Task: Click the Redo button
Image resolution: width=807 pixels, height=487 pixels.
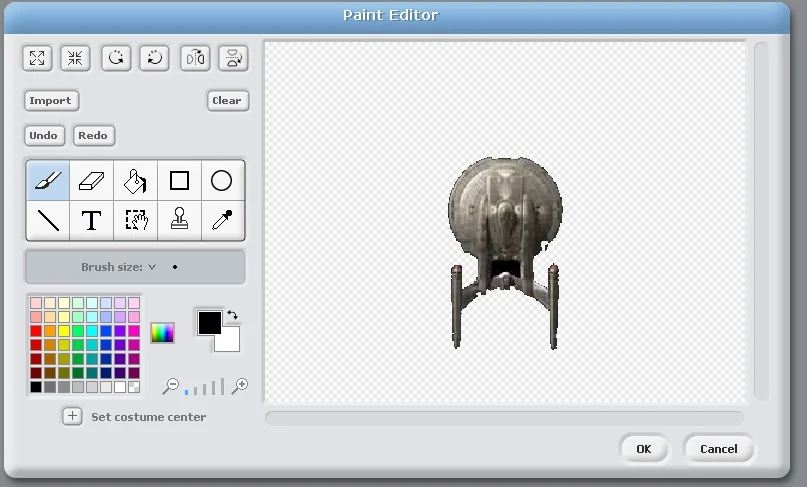Action: 93,135
